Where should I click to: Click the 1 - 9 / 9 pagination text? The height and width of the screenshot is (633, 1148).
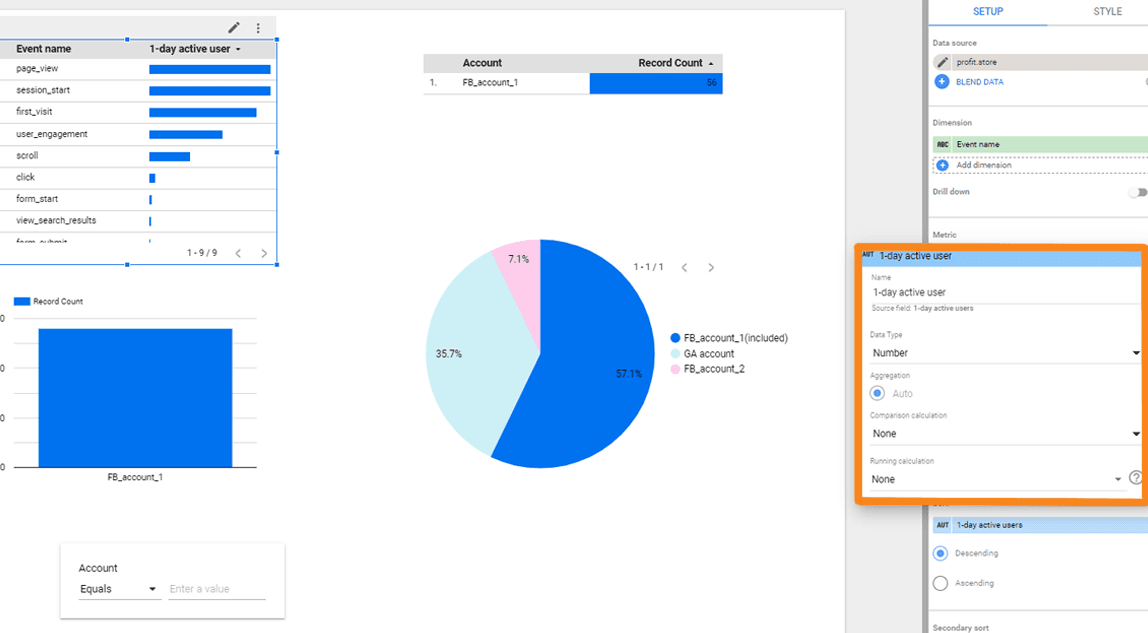pos(202,253)
